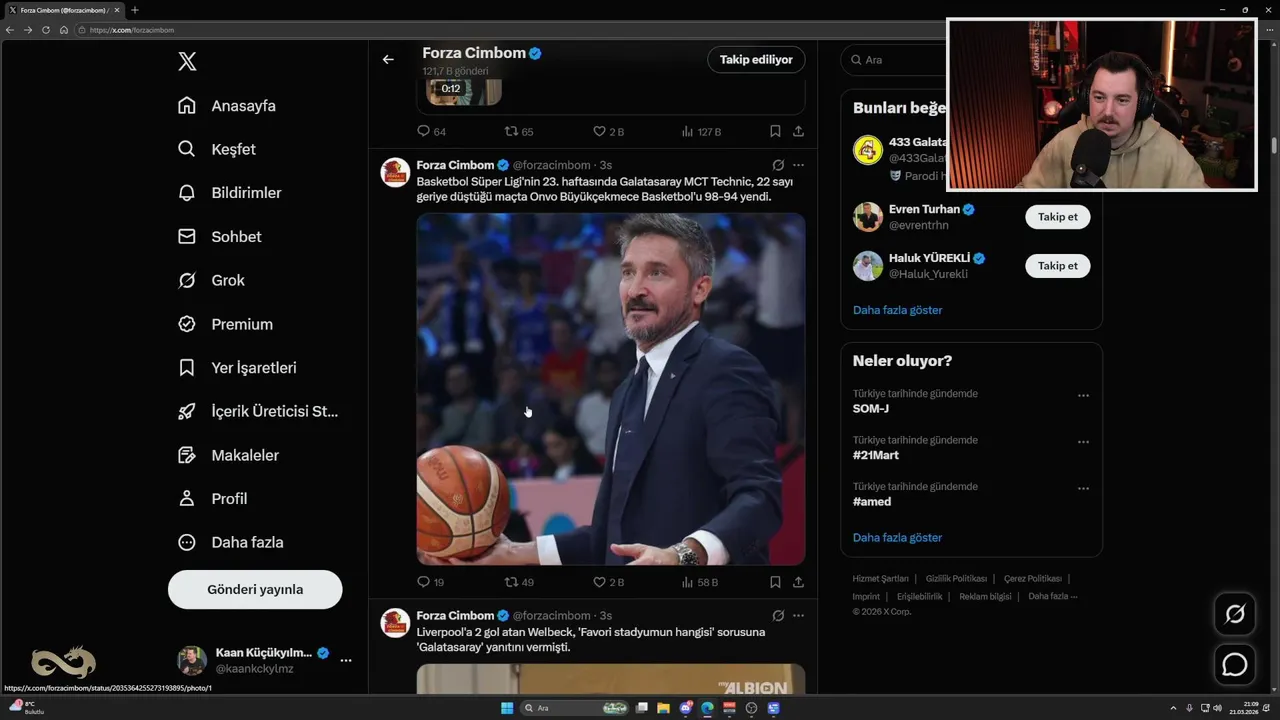This screenshot has height=720, width=1280.
Task: Open Sohbet messages
Action: [220, 237]
